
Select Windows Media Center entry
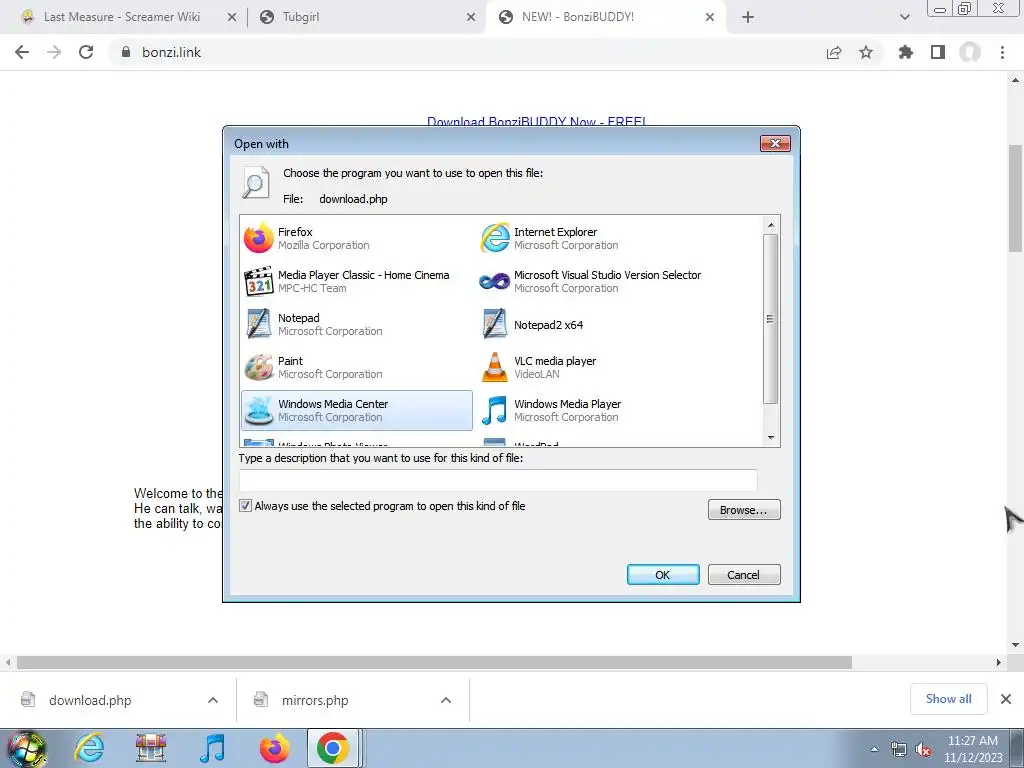click(357, 411)
